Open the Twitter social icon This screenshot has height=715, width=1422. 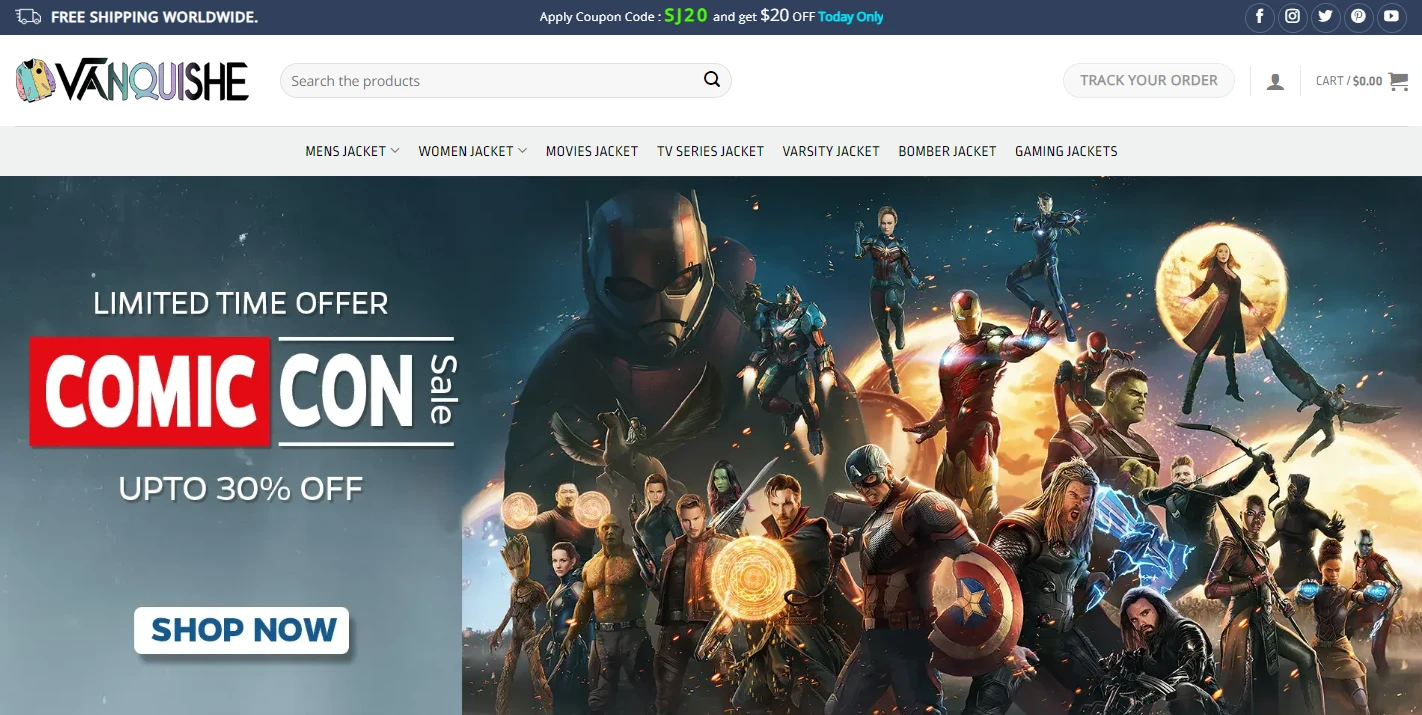[x=1325, y=16]
